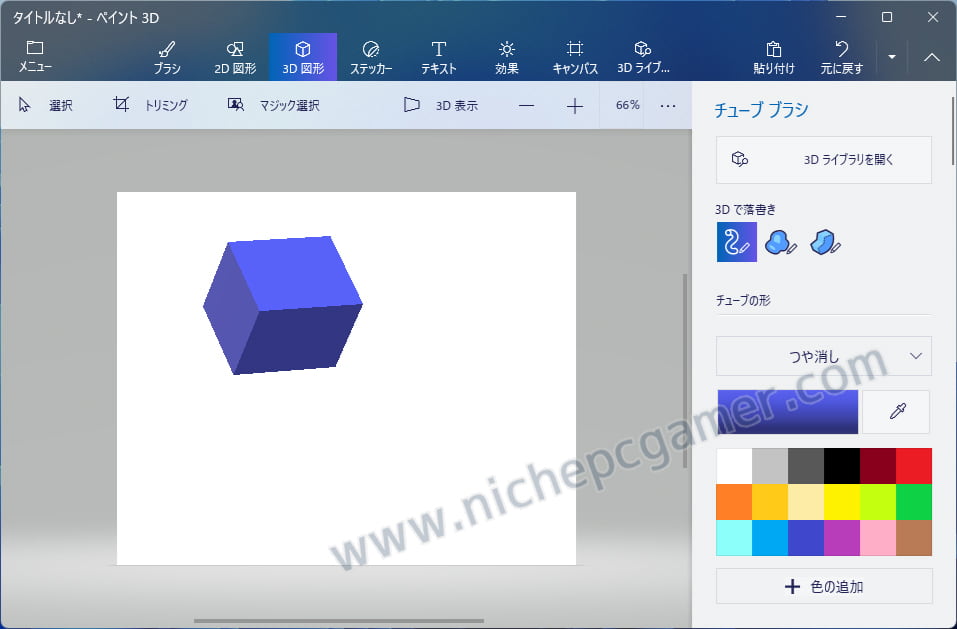Choose the pale yellow color swatch
Screen dimensions: 957x629
coord(806,502)
